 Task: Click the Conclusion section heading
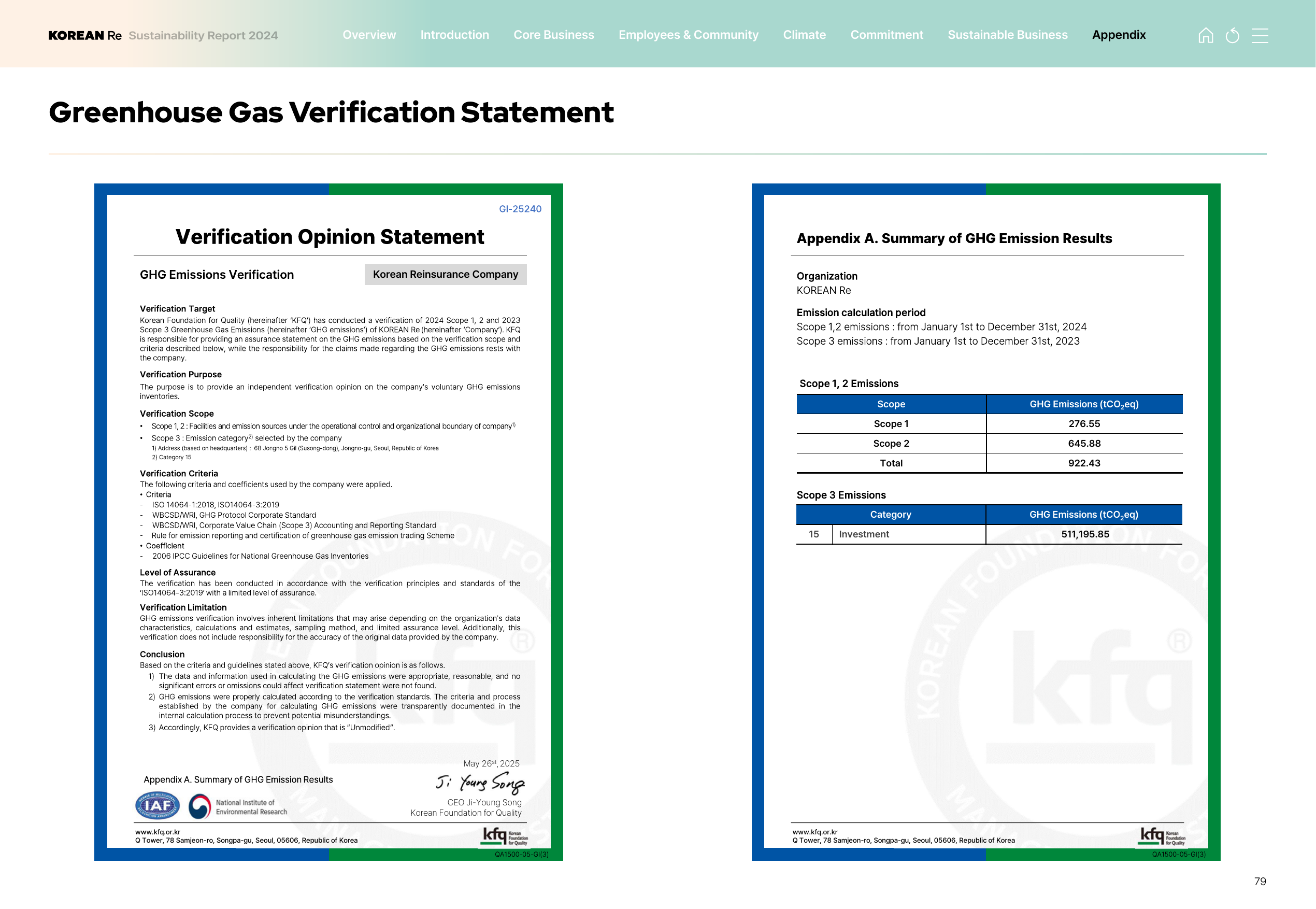coord(162,655)
